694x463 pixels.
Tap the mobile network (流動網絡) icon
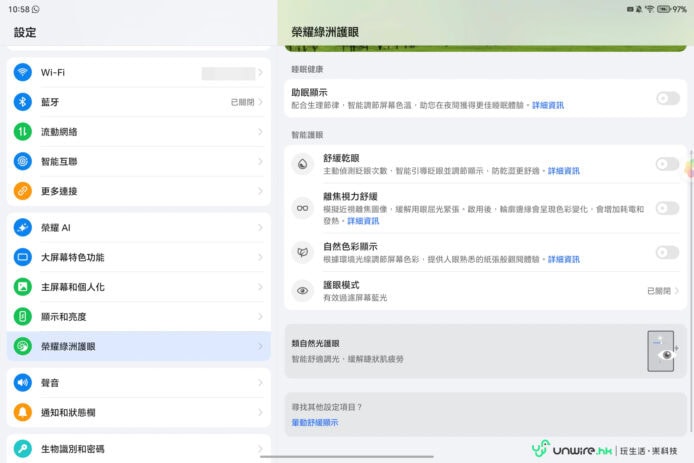pyautogui.click(x=22, y=132)
